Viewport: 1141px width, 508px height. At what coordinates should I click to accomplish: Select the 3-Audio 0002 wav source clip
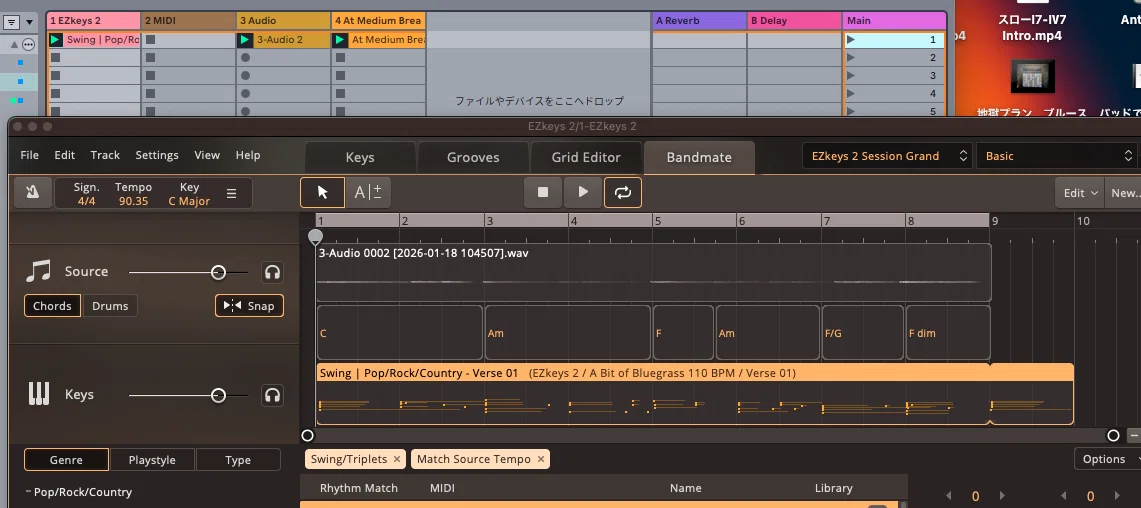[x=653, y=272]
